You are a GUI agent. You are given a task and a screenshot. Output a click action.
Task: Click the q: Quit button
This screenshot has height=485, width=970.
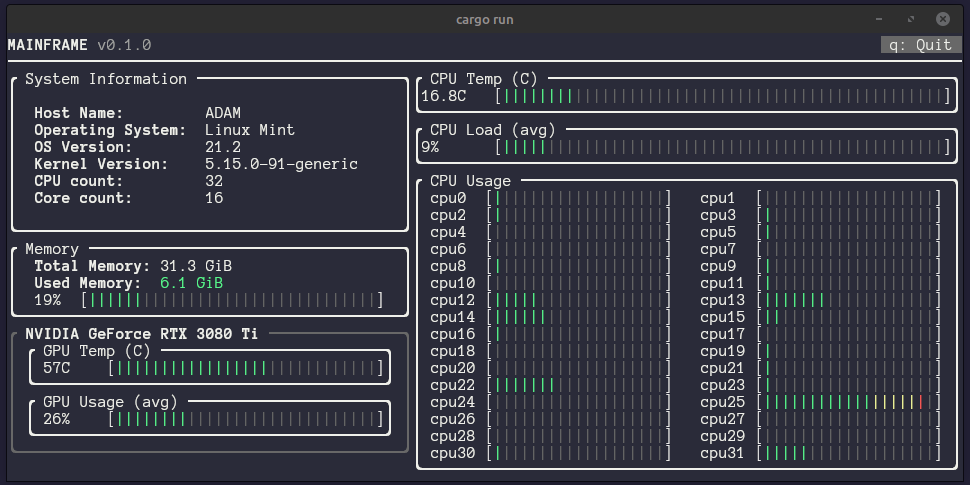coord(921,45)
